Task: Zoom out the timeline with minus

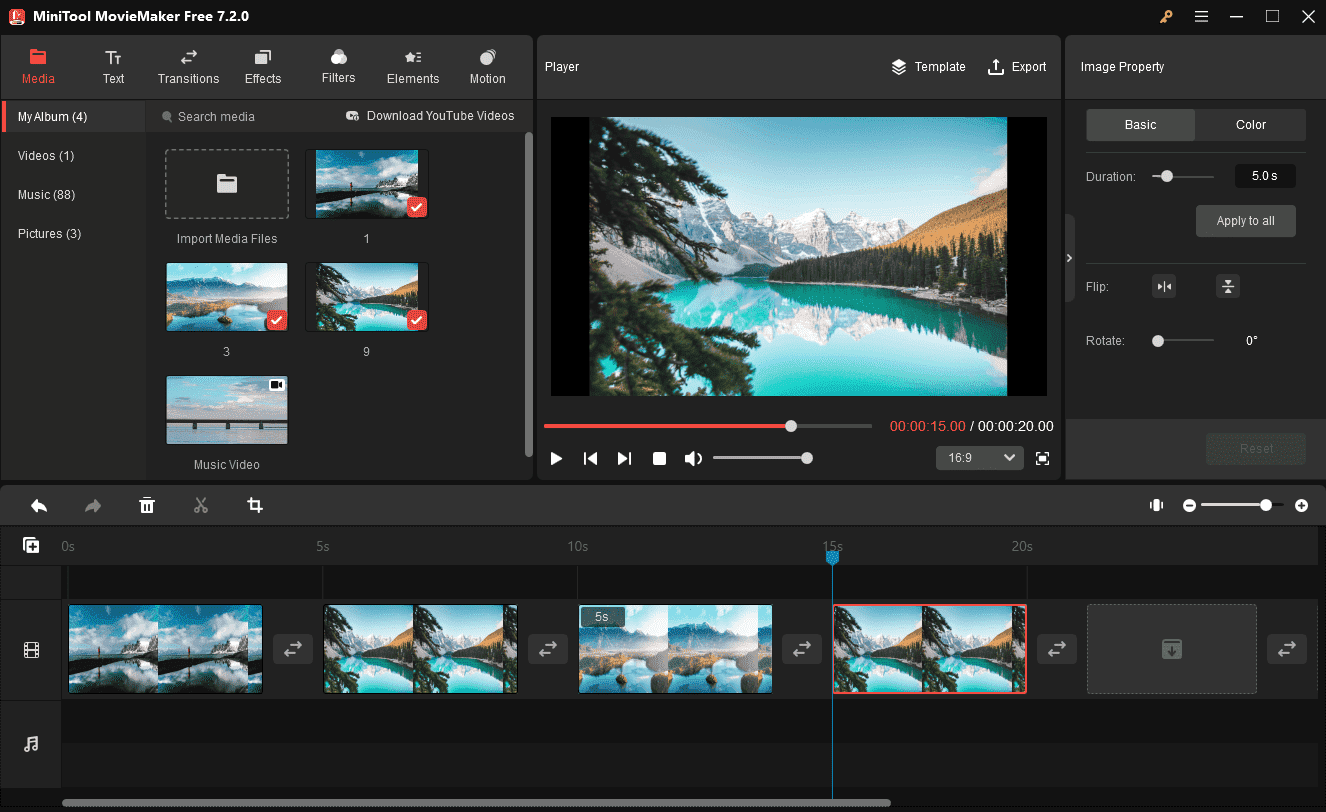Action: (x=1189, y=506)
